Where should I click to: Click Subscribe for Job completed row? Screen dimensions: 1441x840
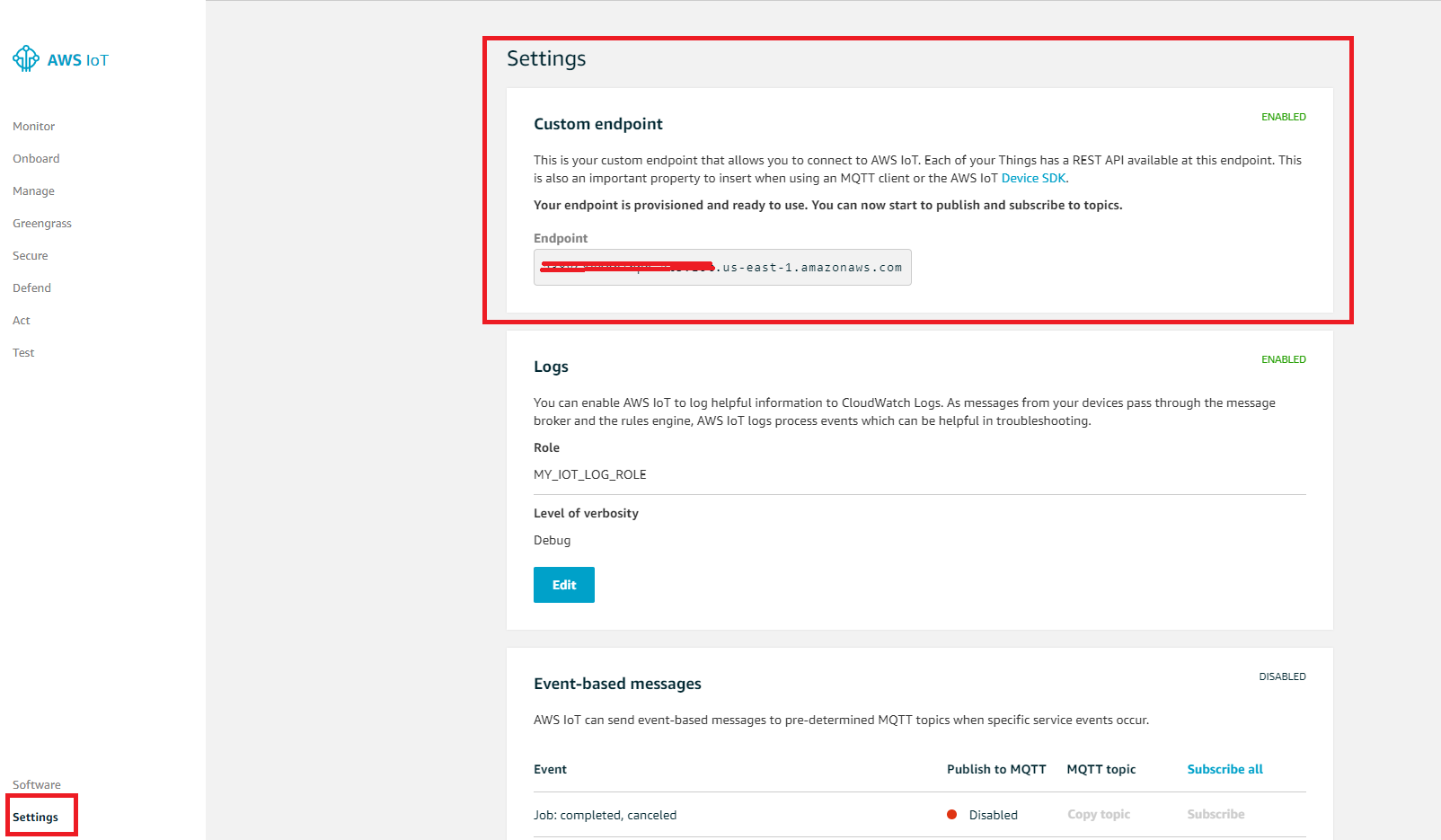tap(1216, 814)
